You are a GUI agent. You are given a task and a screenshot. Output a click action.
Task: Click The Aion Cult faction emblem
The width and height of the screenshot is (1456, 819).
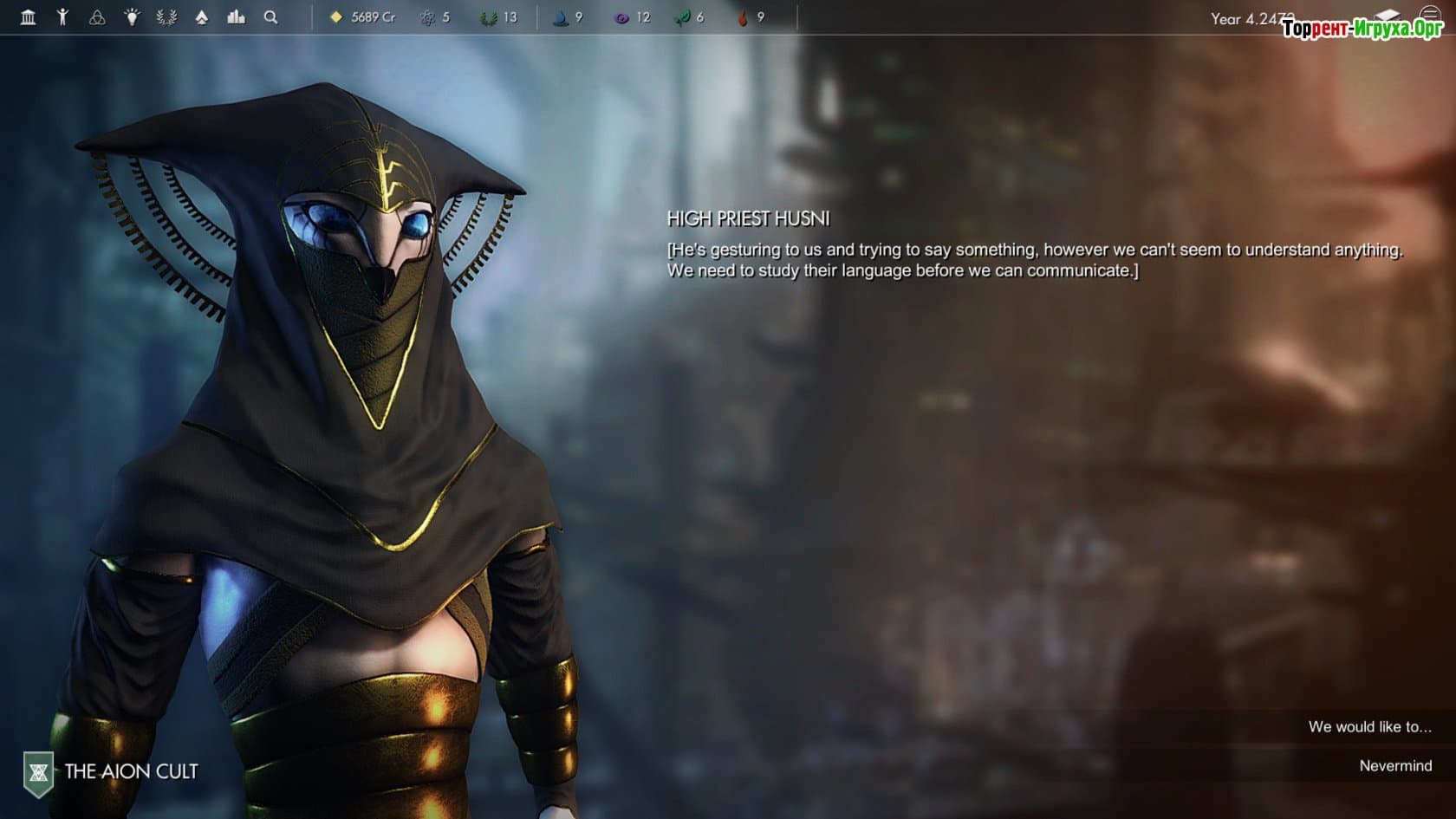click(x=38, y=772)
